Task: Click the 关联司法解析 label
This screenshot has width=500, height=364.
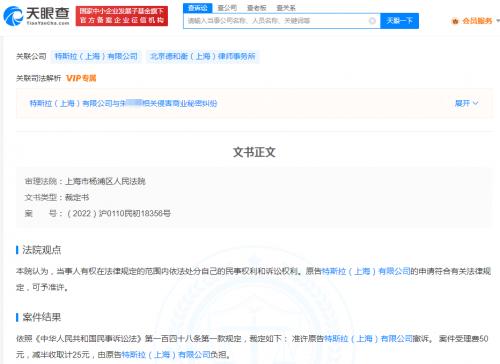Action: (39, 78)
